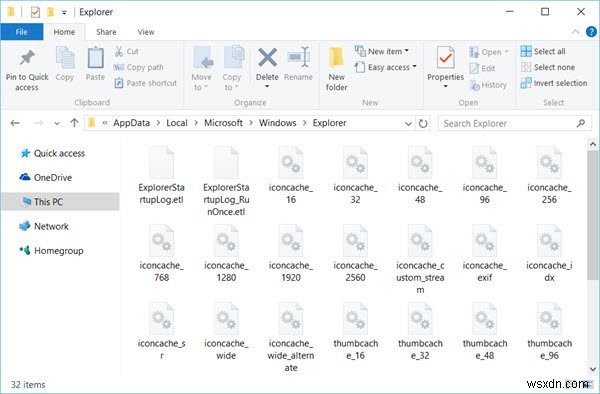Select the ExplorerStartupLog_RunOnce.etl file
Image resolution: width=600 pixels, height=394 pixels.
226,181
